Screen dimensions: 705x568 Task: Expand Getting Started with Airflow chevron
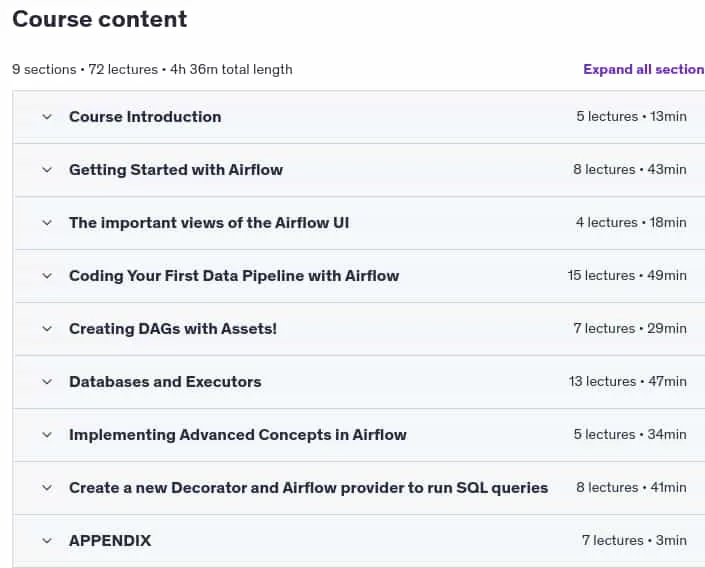[x=47, y=170]
